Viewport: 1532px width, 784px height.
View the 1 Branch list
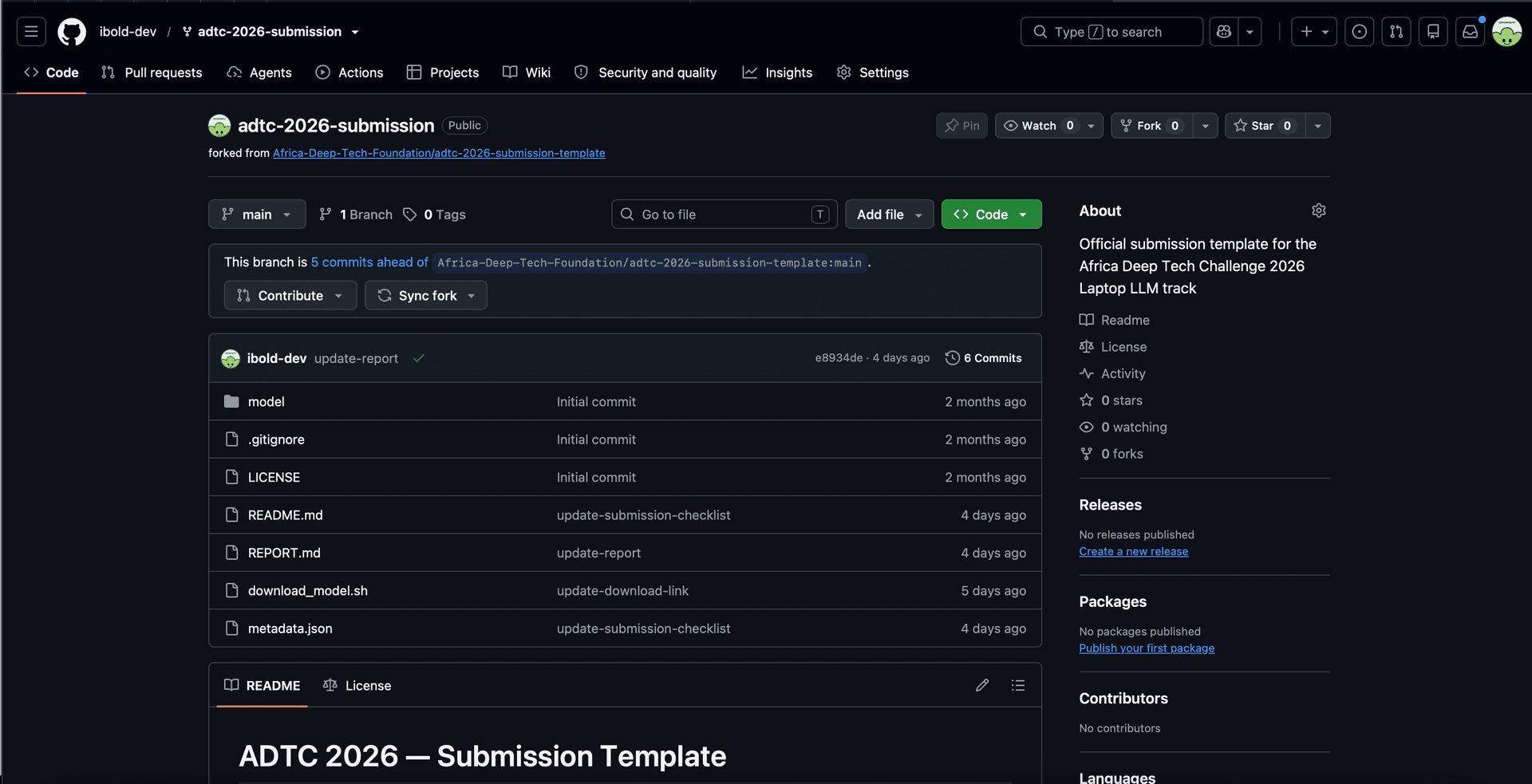[356, 214]
